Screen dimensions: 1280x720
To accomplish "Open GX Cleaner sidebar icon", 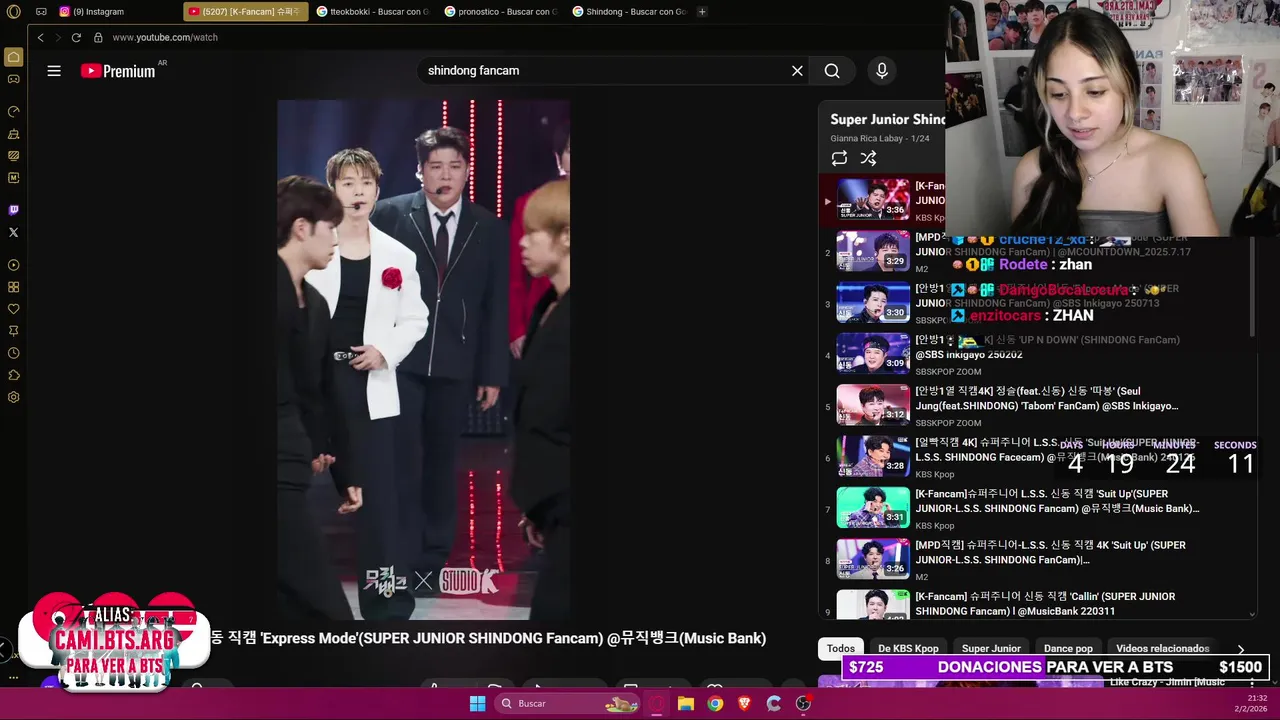I will click(x=13, y=134).
